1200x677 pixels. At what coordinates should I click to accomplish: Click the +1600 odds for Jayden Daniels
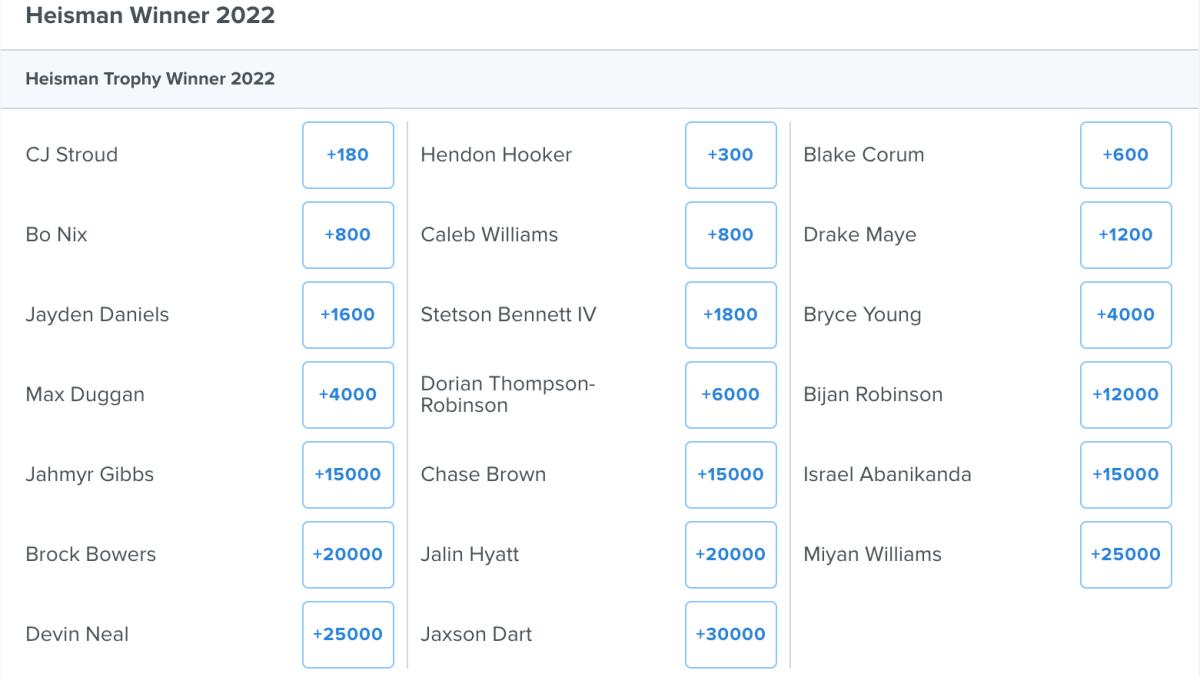pyautogui.click(x=348, y=315)
